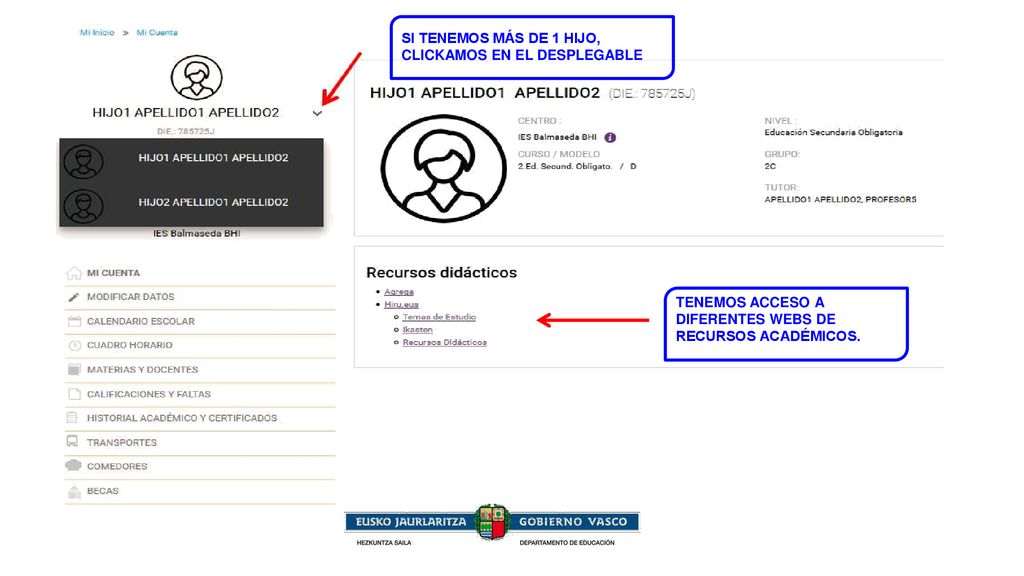
Task: Click the avatar icon of HIJO2 in dropdown list
Action: pos(84,206)
